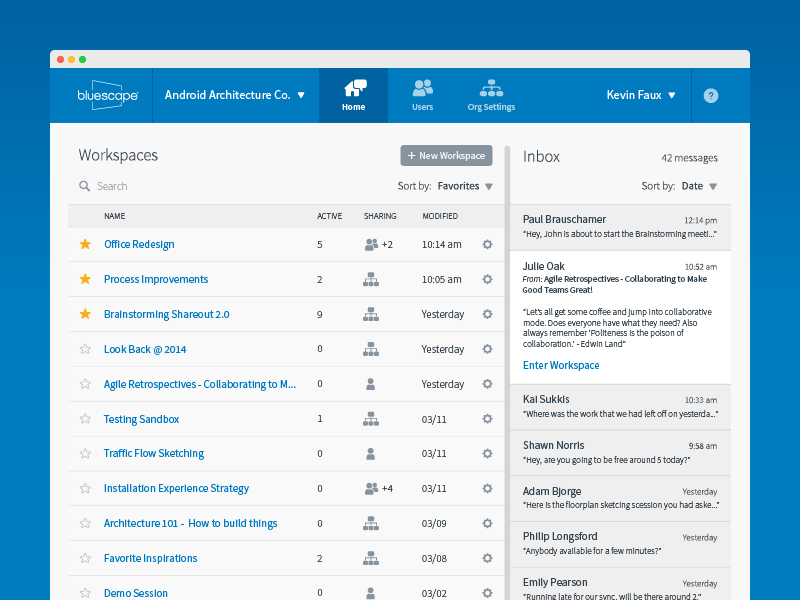Screen dimensions: 800x600
Task: Open the Org Settings tab
Action: pyautogui.click(x=491, y=95)
